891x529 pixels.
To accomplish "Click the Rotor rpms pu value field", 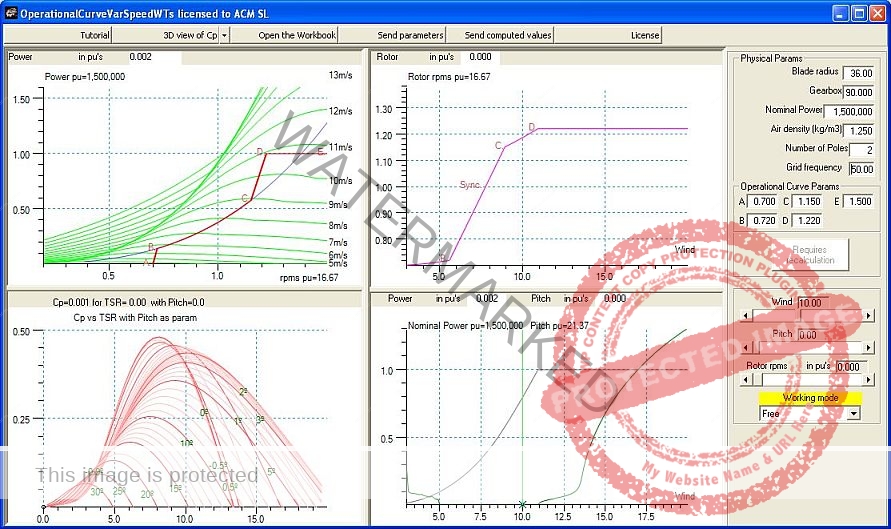I will click(851, 366).
